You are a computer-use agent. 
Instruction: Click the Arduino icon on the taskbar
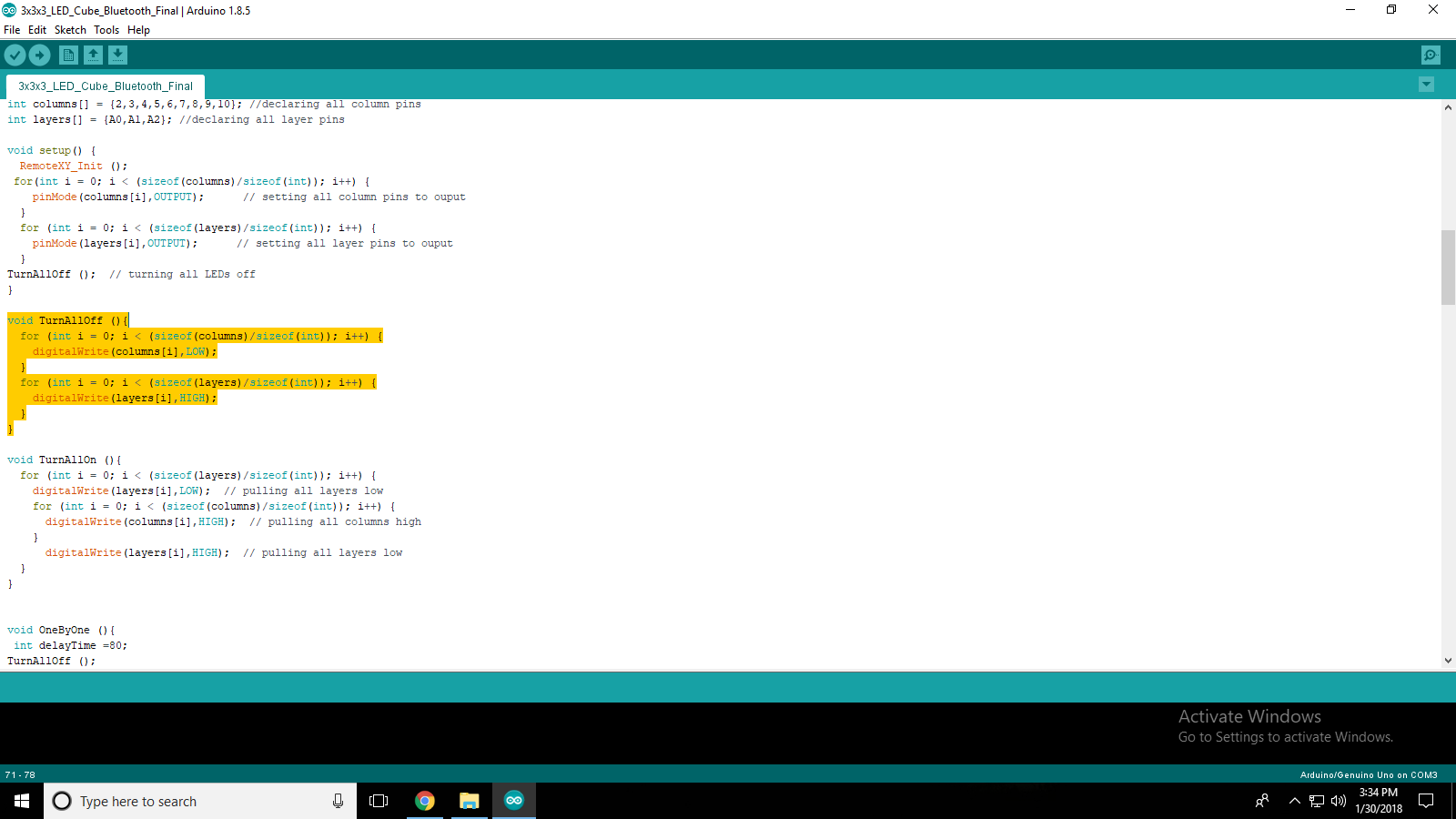click(x=514, y=801)
